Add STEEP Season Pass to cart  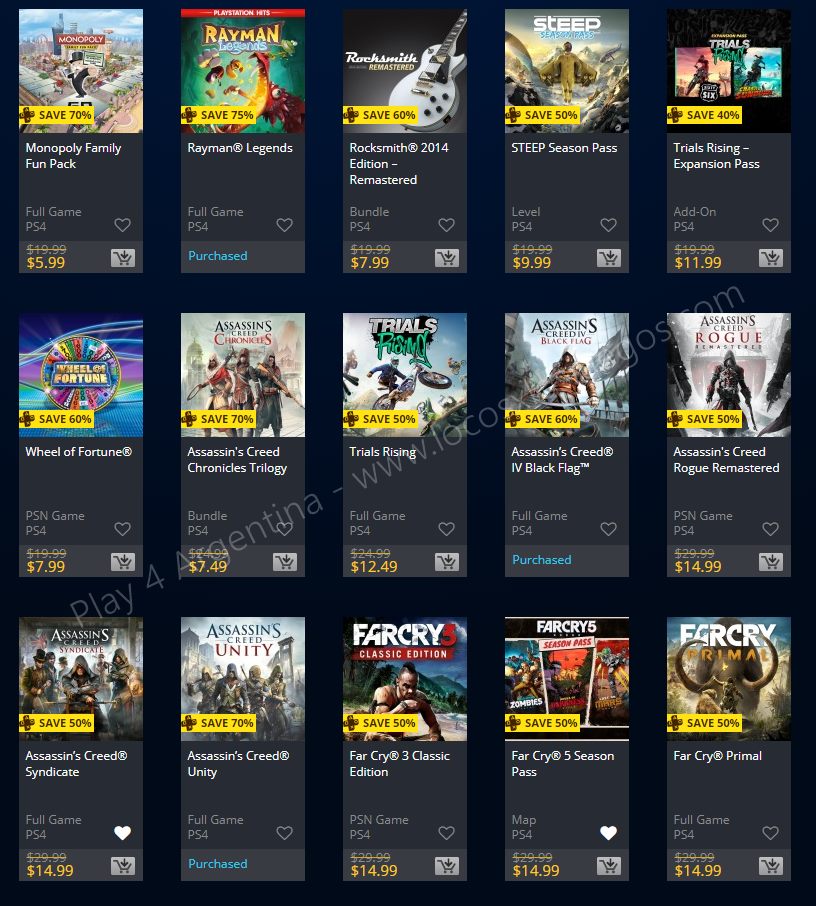coord(609,258)
